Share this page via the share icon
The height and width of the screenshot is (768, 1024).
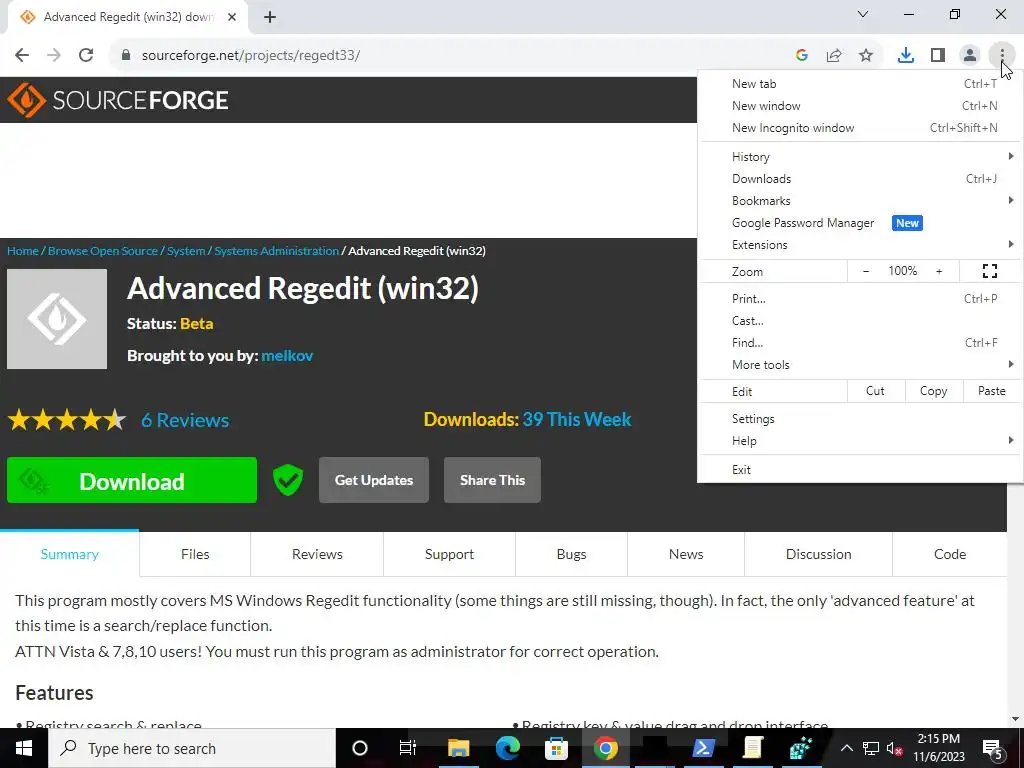834,55
